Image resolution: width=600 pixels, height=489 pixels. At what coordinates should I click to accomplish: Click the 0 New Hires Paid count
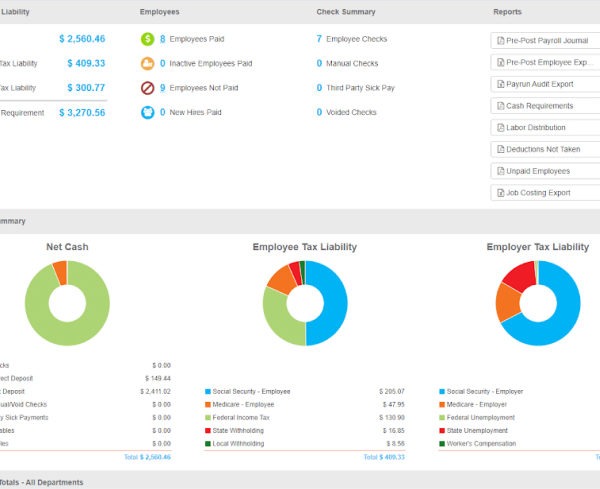pyautogui.click(x=163, y=112)
